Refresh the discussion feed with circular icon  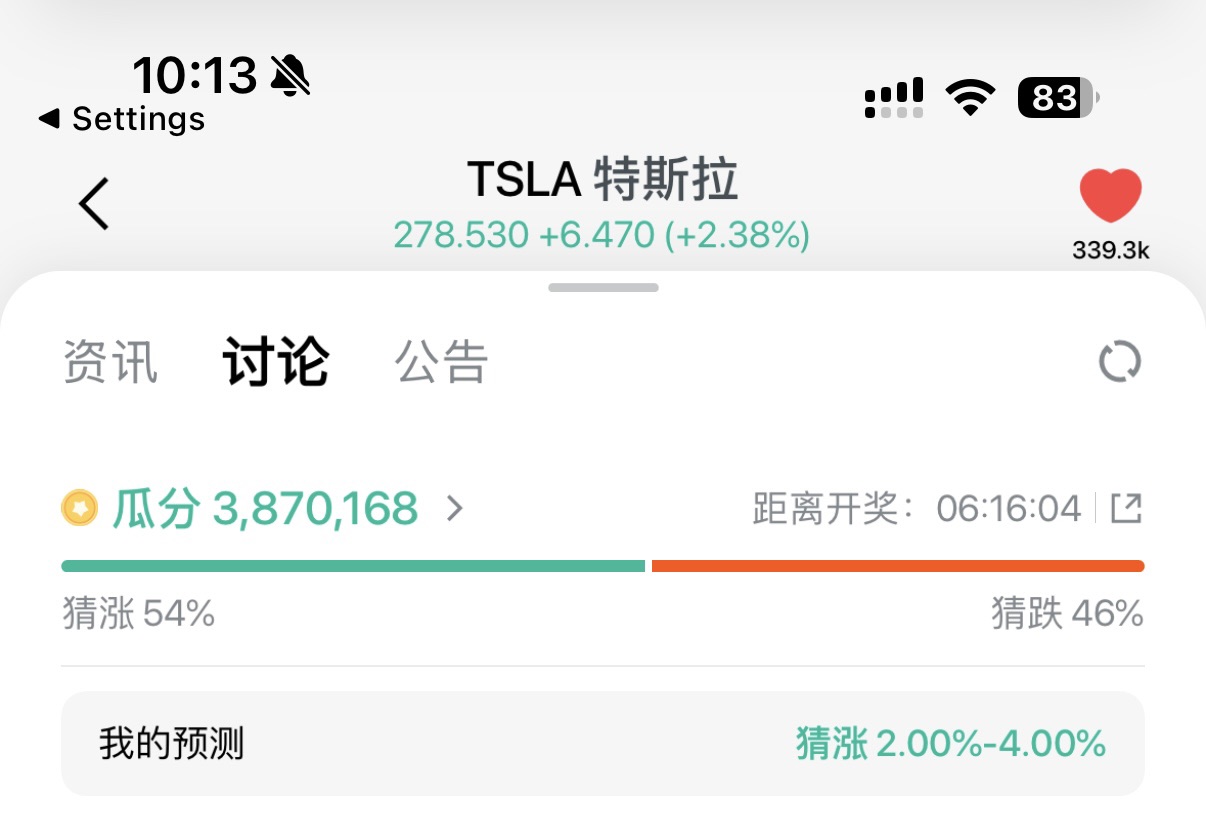click(x=1120, y=361)
